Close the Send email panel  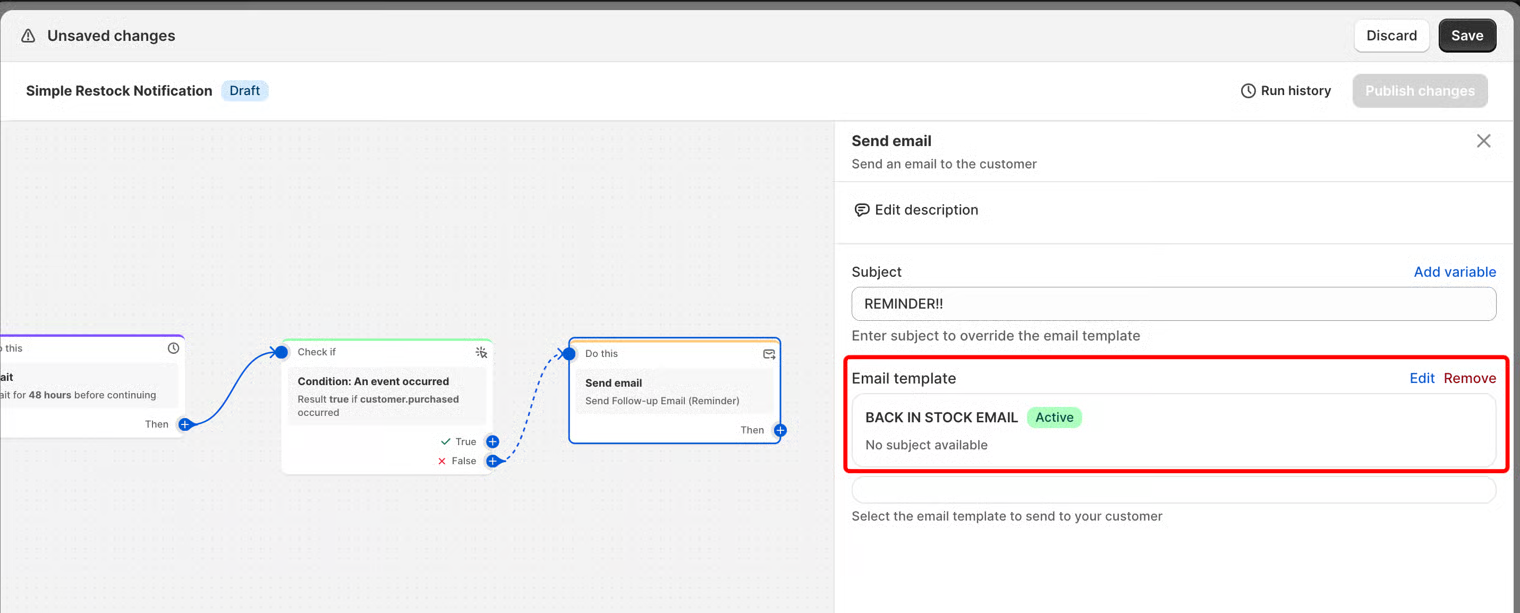[x=1483, y=141]
